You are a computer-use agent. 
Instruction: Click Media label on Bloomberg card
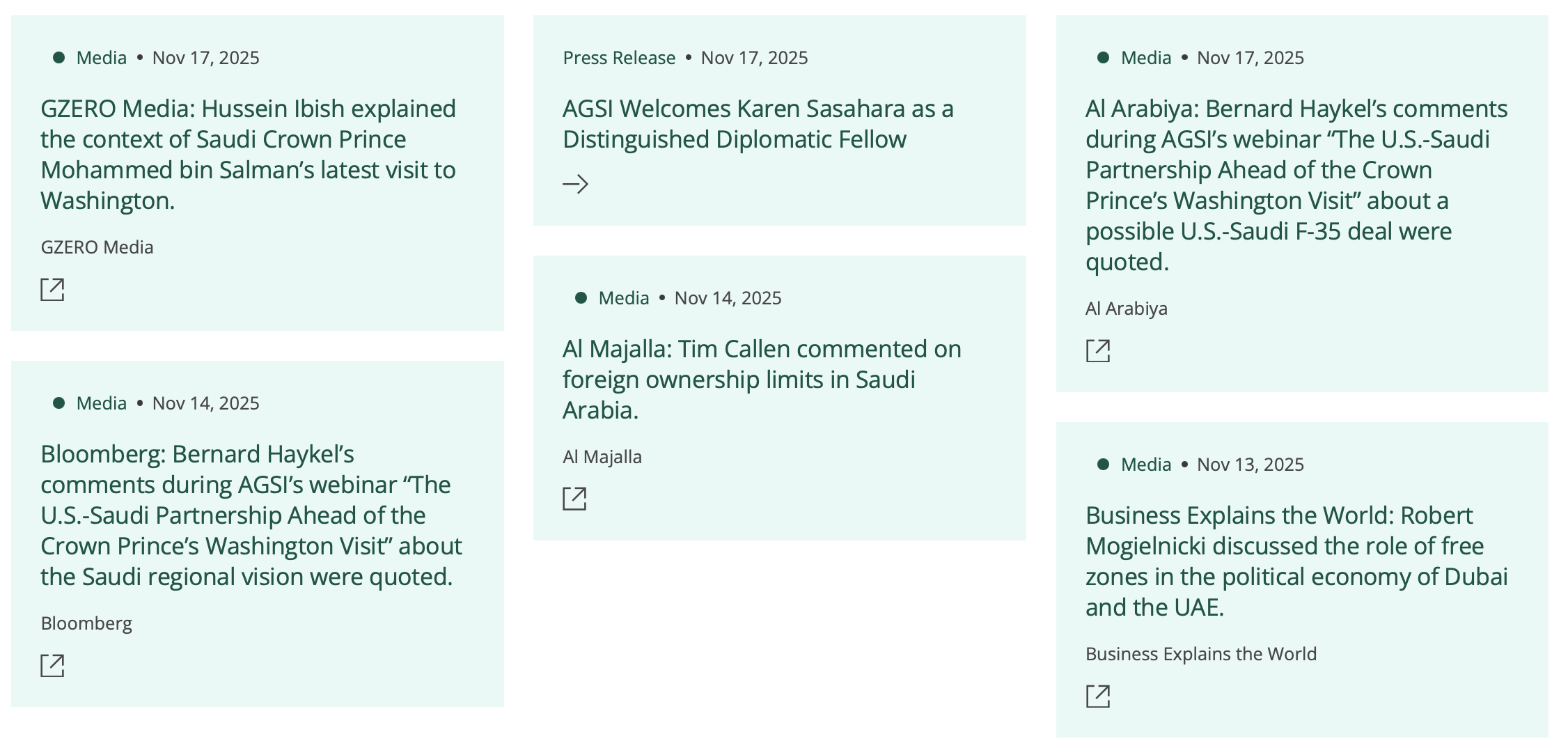pos(101,403)
